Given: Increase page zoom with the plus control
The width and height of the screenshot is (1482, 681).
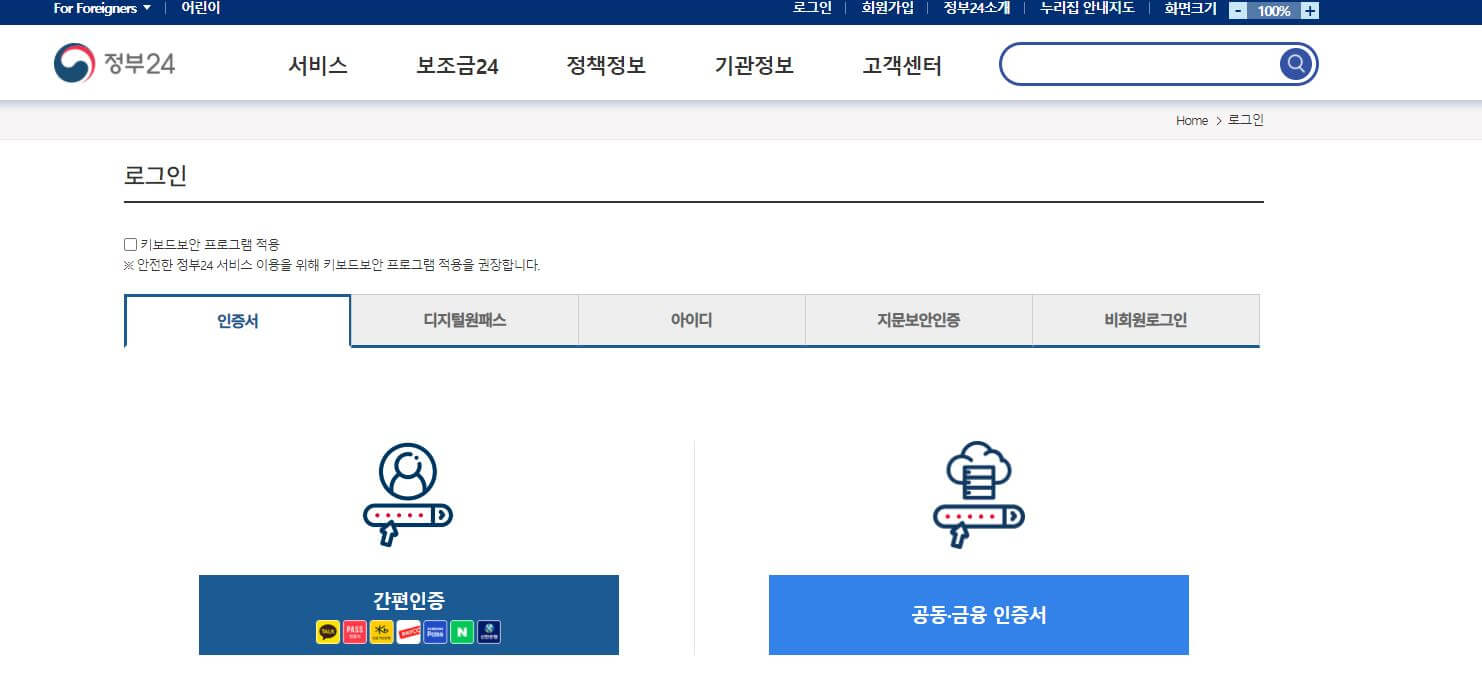Looking at the screenshot, I should (1308, 10).
